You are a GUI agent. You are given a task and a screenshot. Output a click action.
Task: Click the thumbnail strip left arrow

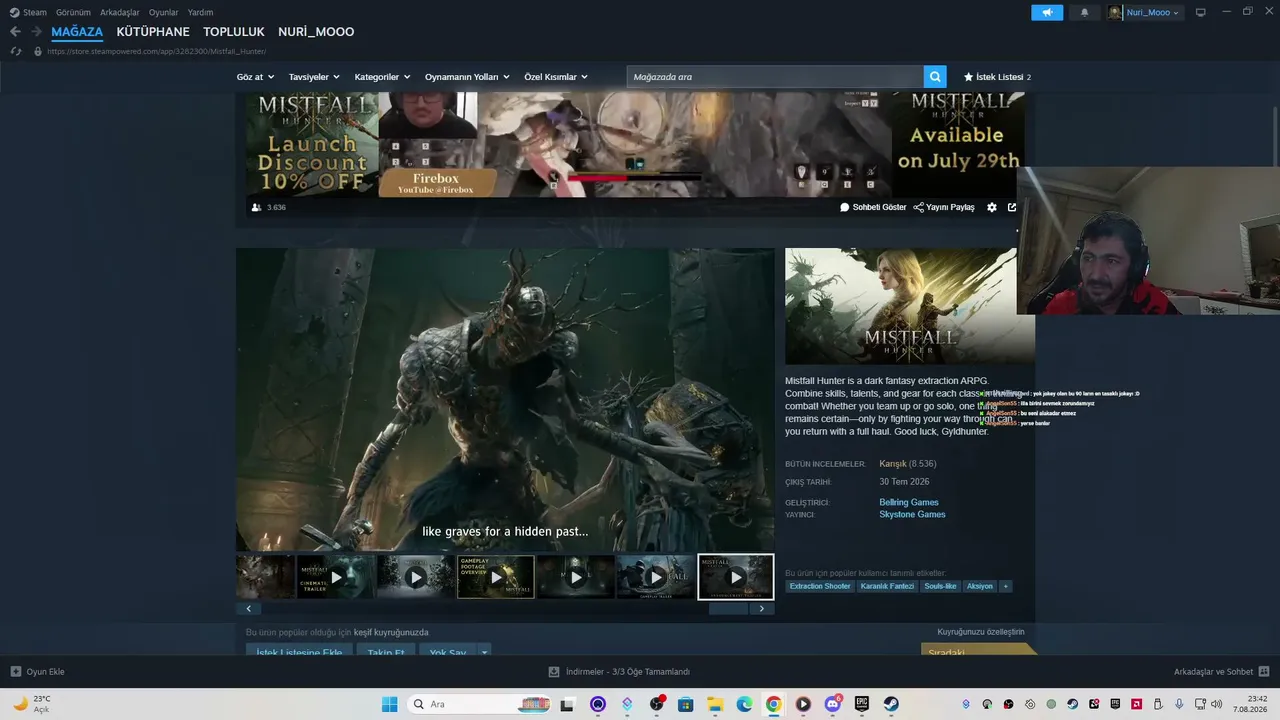248,608
